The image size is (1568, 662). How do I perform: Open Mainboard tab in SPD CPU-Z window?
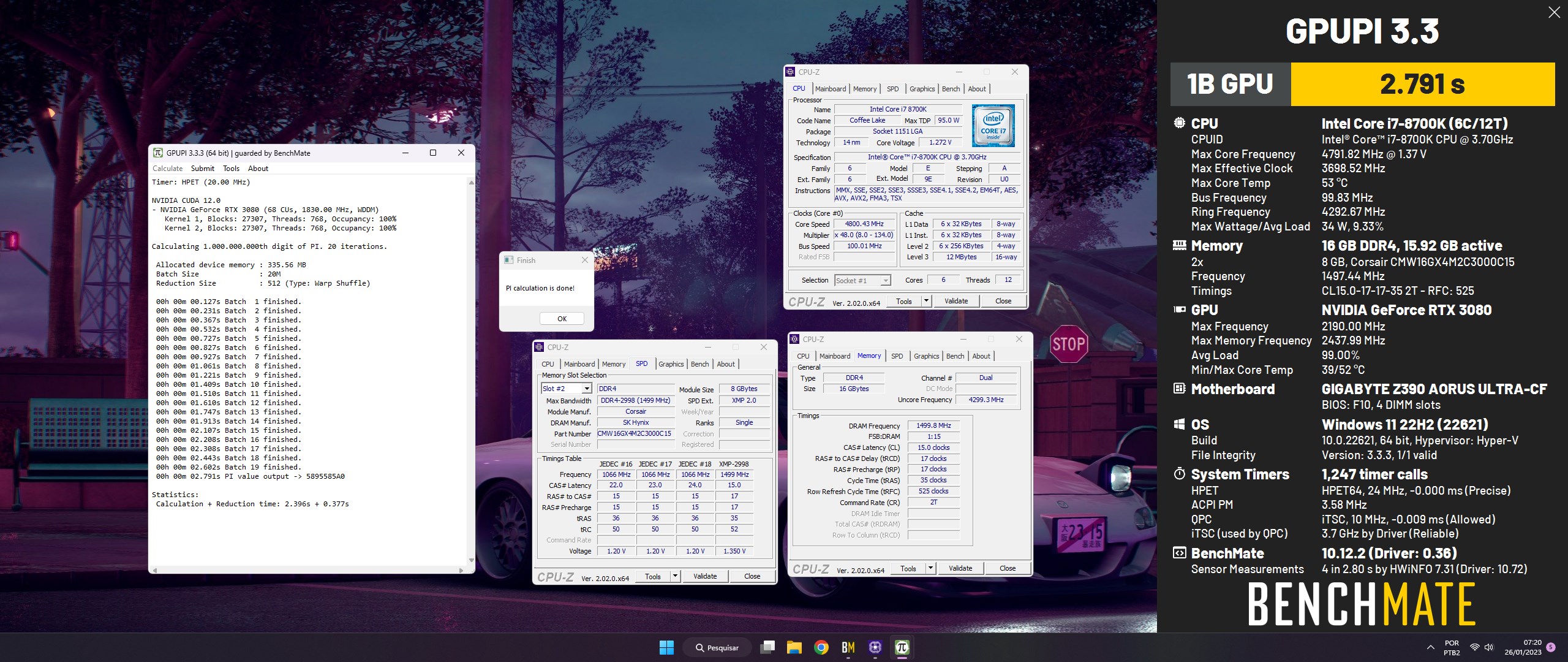(579, 364)
